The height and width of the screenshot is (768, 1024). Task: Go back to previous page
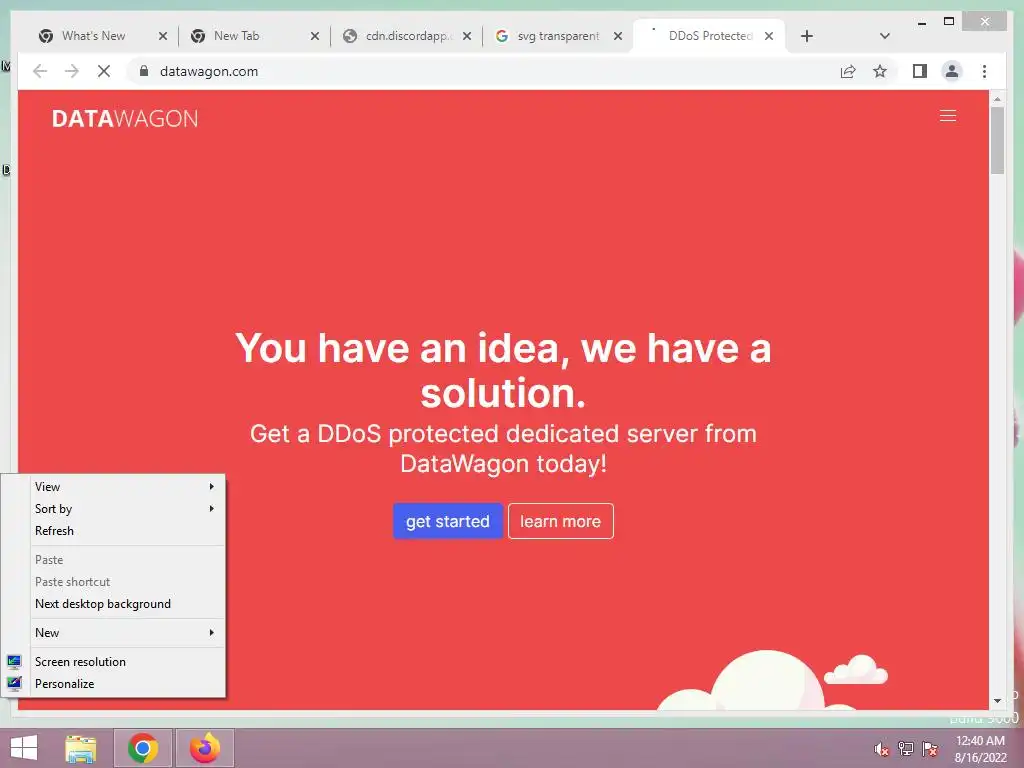(x=40, y=71)
